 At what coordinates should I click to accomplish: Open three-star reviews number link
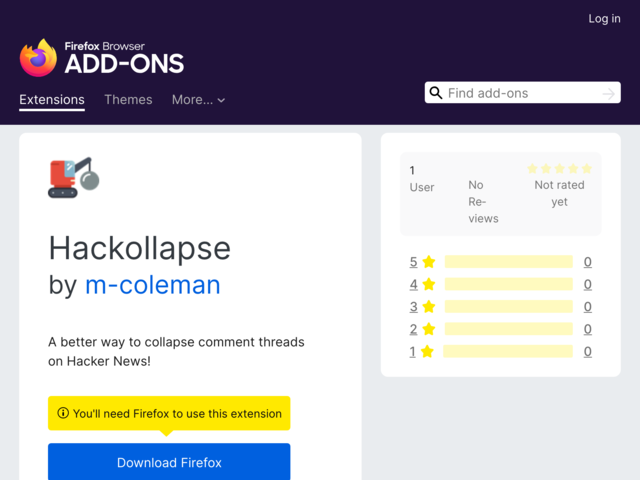(413, 307)
